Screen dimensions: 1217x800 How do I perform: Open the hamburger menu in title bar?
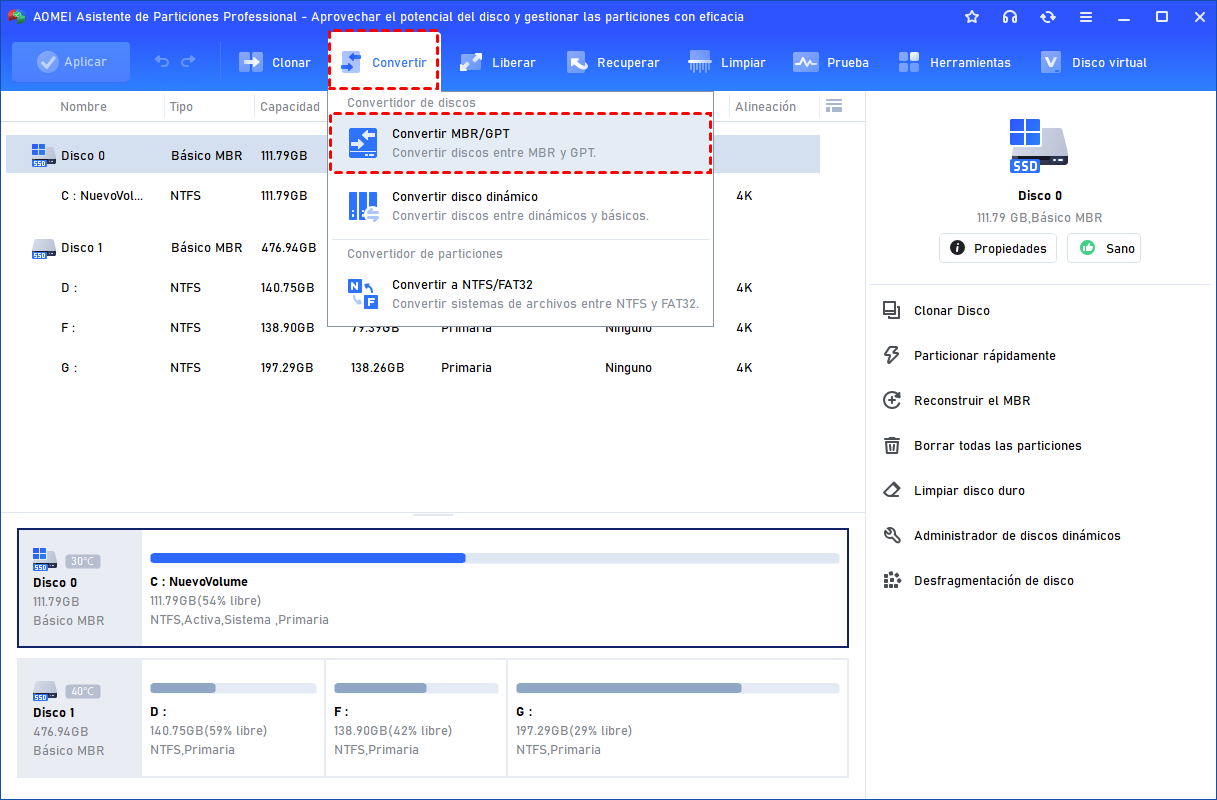click(x=1086, y=17)
